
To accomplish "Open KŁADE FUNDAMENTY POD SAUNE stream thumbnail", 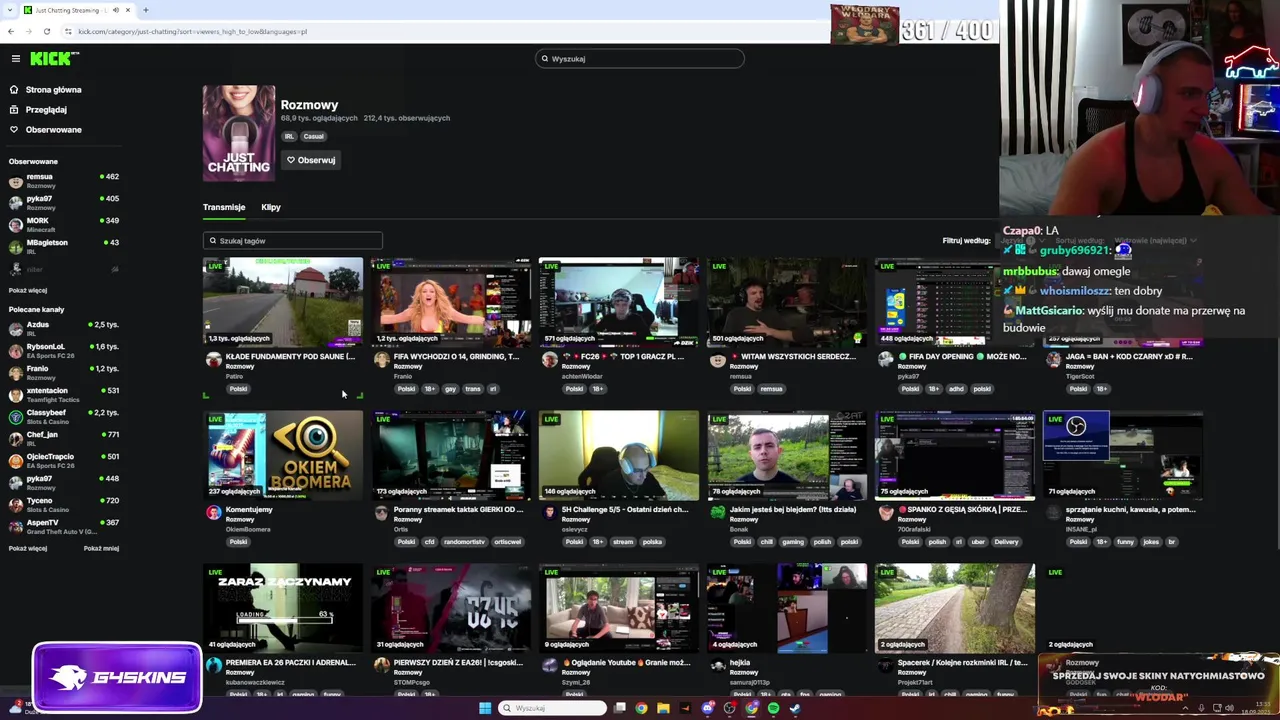I will (x=283, y=302).
